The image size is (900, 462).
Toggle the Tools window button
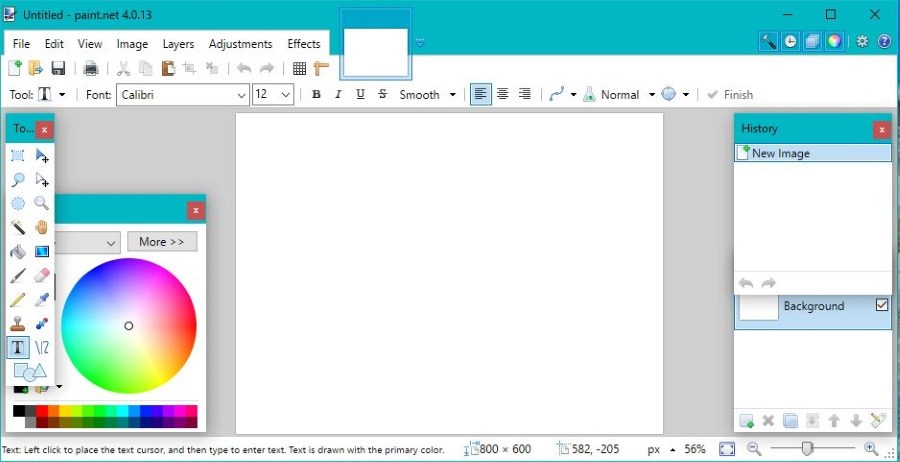click(x=768, y=41)
